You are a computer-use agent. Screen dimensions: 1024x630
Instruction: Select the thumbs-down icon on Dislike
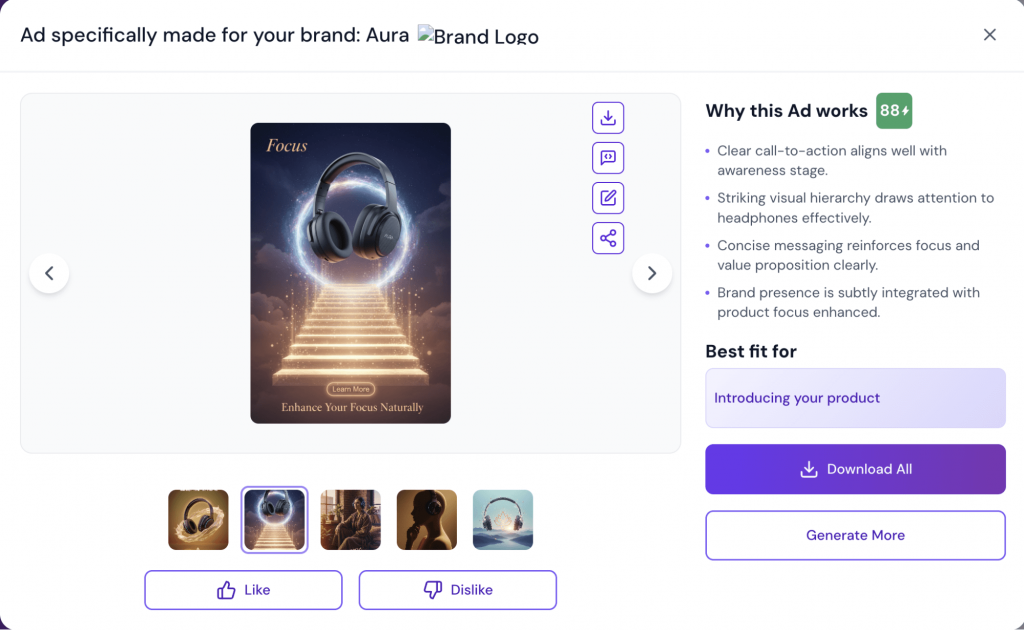tap(432, 589)
